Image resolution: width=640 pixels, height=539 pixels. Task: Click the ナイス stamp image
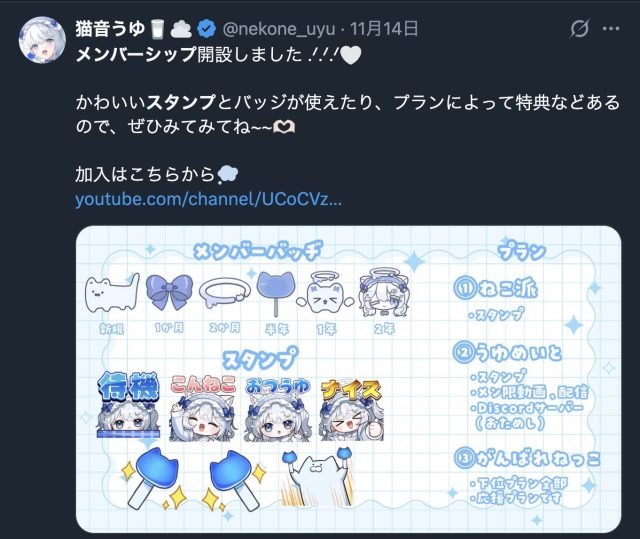tap(351, 409)
